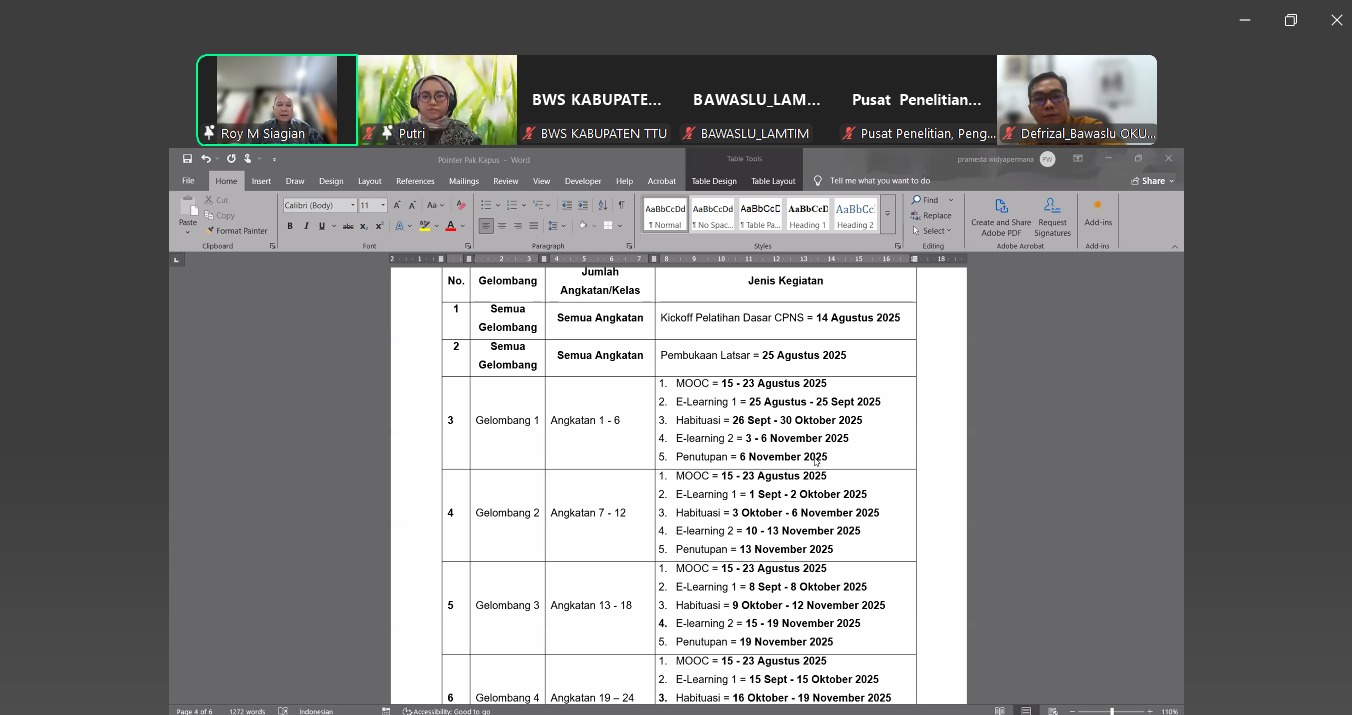Open the Font dialog launcher
This screenshot has height=715, width=1352.
[x=468, y=246]
